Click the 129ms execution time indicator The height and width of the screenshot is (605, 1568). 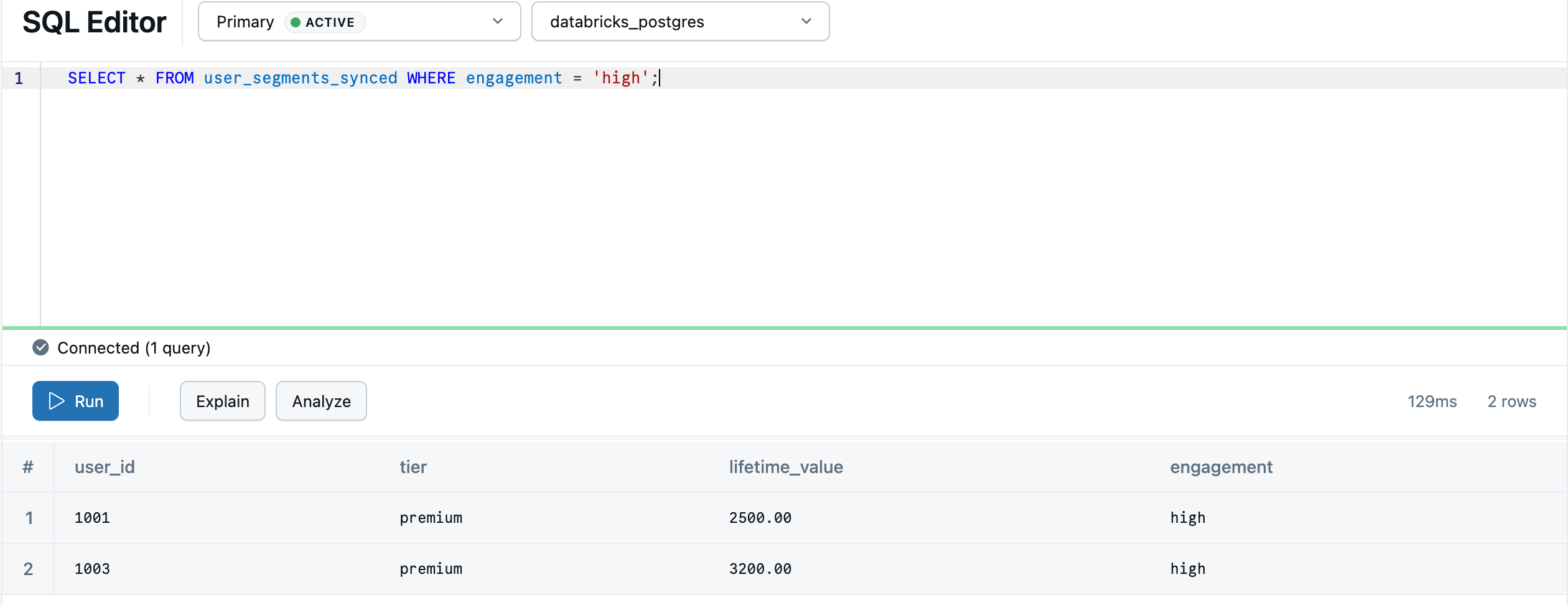point(1432,401)
